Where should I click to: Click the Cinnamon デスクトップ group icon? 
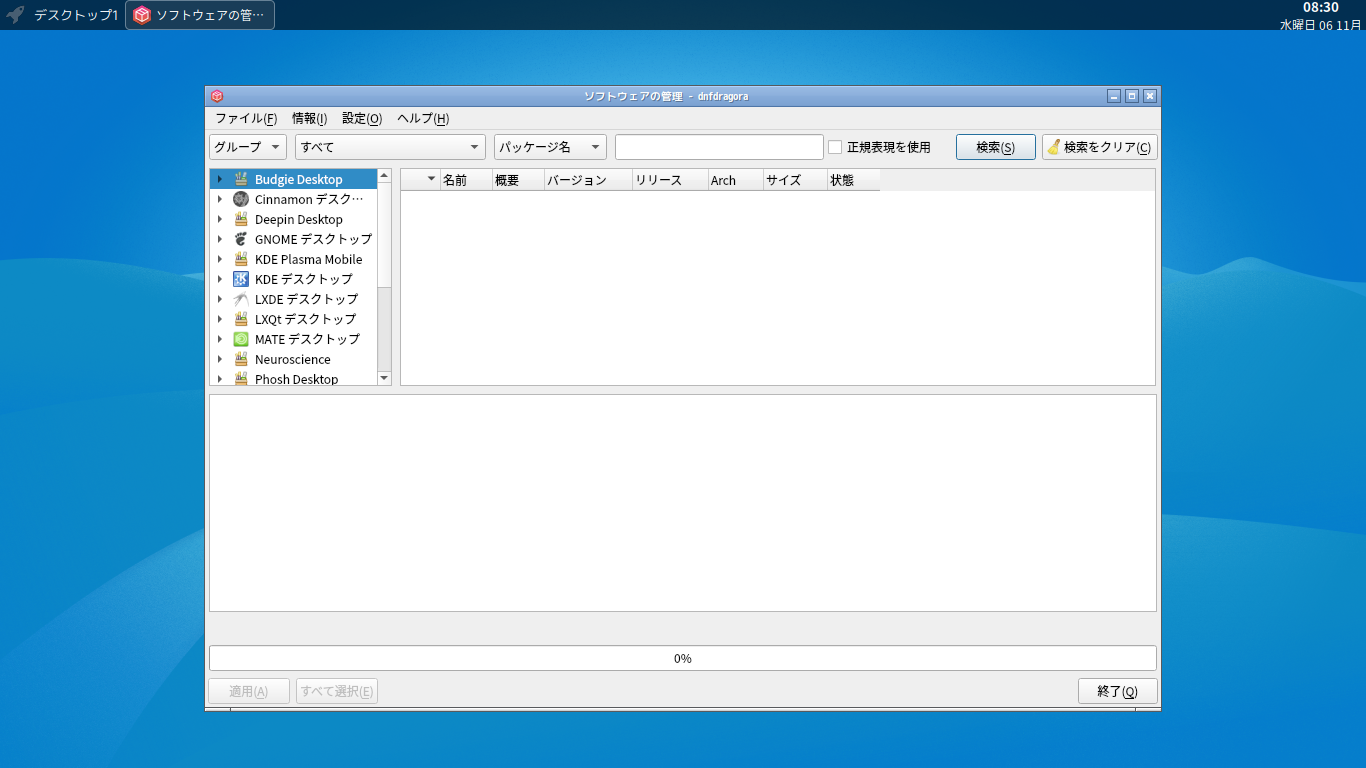pyautogui.click(x=241, y=199)
